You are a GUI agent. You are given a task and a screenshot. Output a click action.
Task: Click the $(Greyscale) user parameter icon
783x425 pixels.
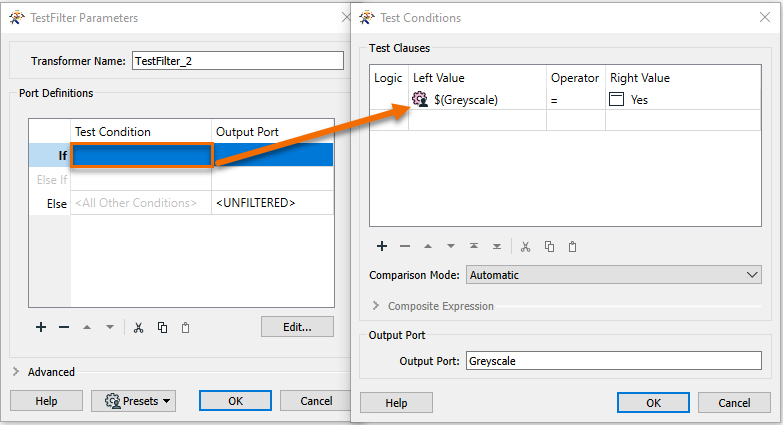click(x=420, y=99)
